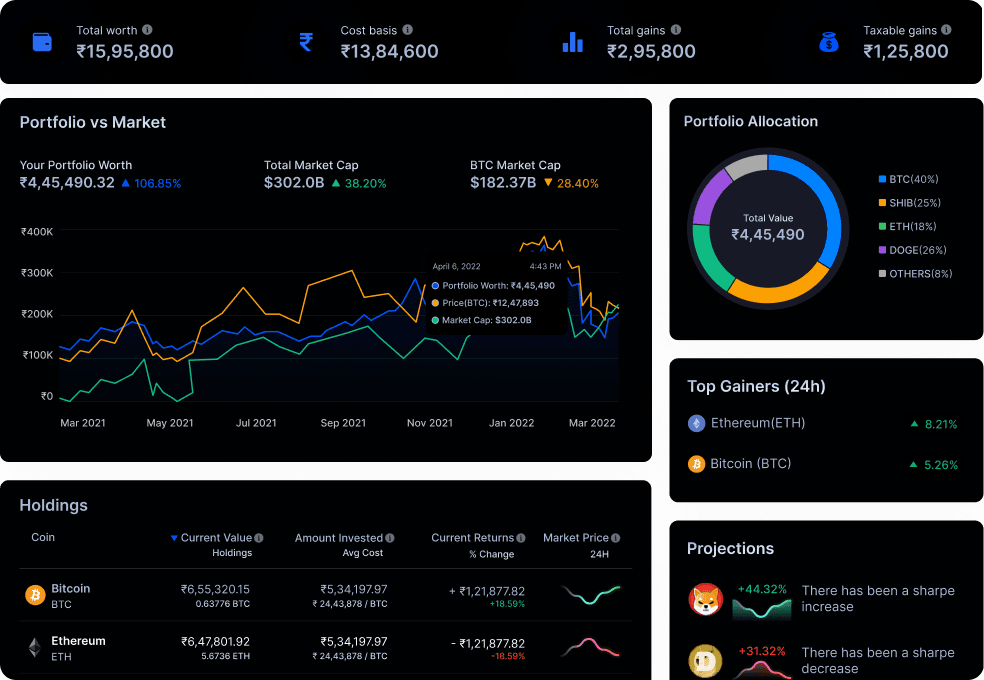This screenshot has height=680, width=984.
Task: Click the Ethereum icon under Top Gainers
Action: 696,423
